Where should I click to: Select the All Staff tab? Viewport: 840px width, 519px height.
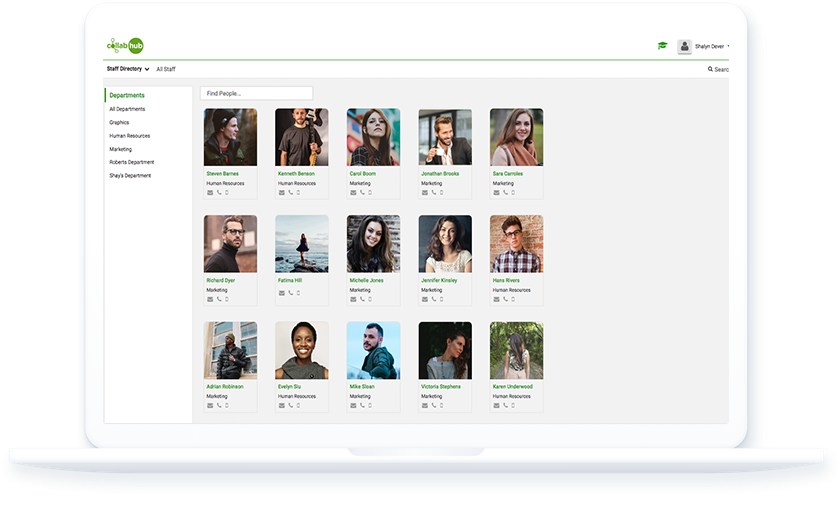pos(166,69)
